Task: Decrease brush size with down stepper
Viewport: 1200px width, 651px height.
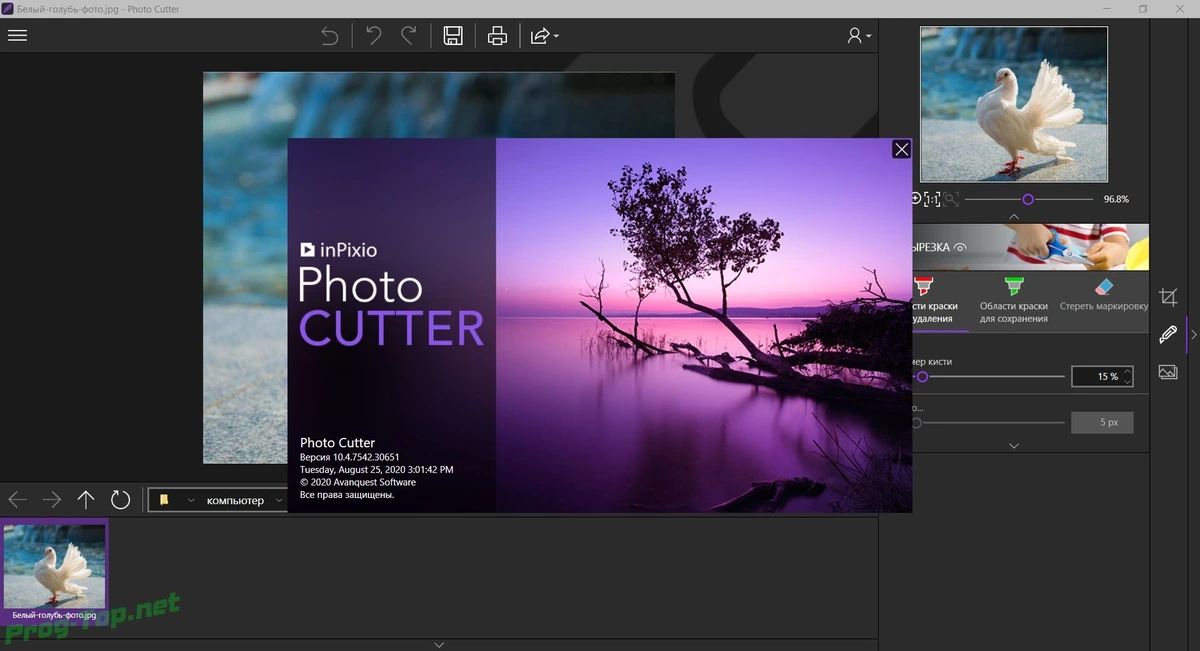Action: [x=1128, y=382]
